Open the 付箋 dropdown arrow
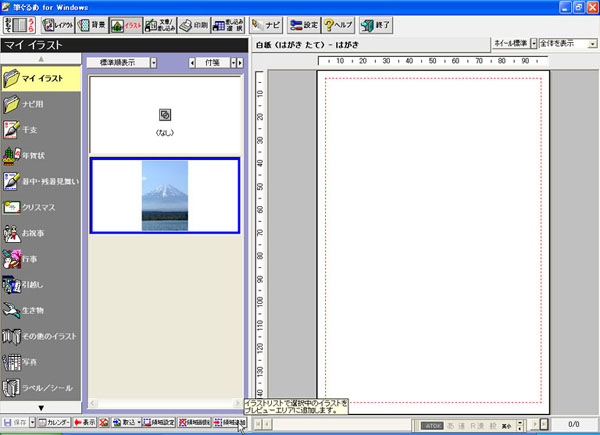This screenshot has height=435, width=600. [238, 63]
